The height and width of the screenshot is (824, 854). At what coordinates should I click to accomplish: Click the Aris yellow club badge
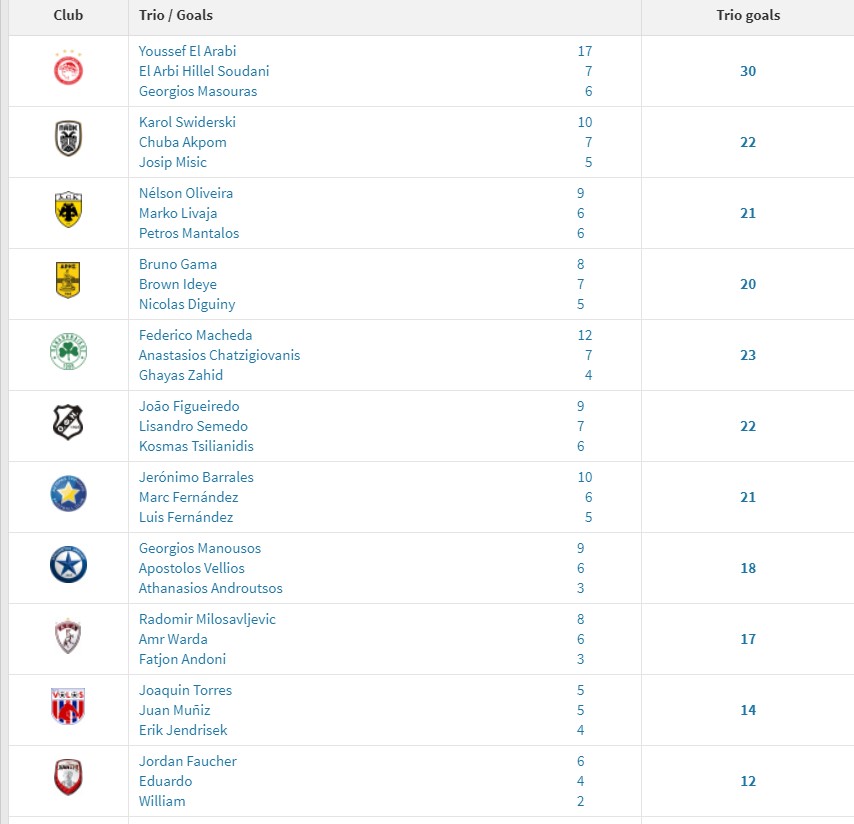[x=68, y=280]
